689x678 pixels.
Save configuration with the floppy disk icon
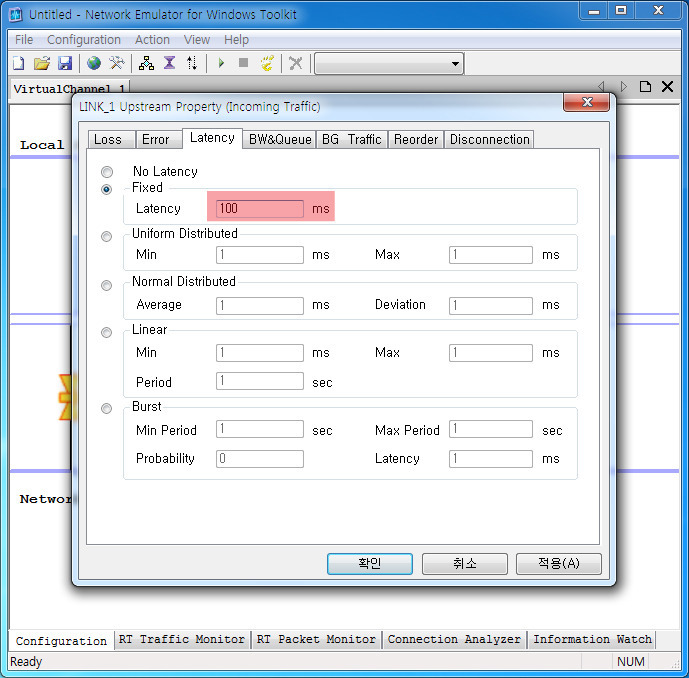point(65,63)
